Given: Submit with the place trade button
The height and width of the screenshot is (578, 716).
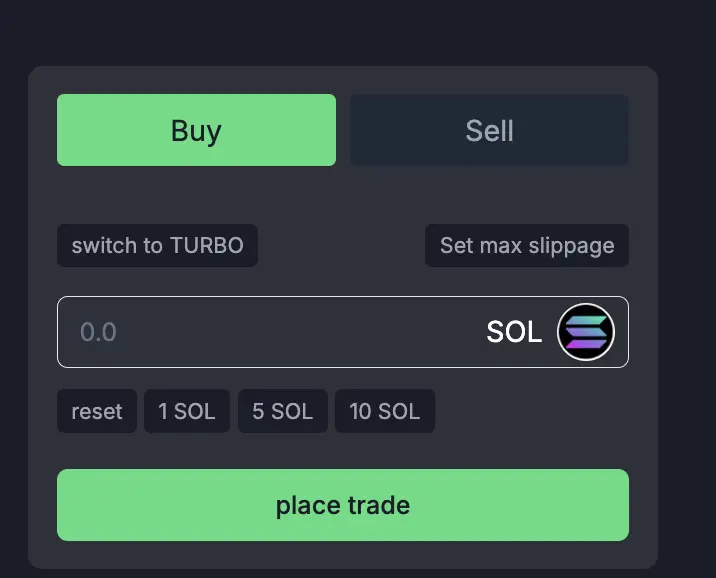Looking at the screenshot, I should click(x=343, y=505).
